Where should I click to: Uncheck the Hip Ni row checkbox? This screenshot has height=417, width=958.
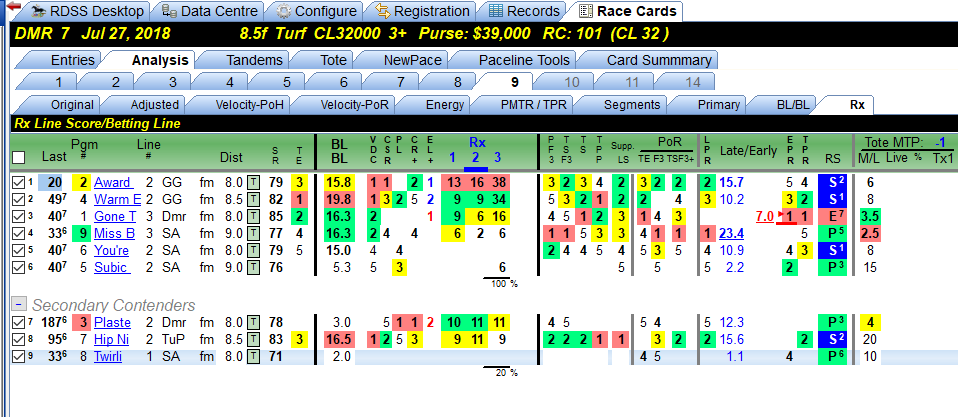(19, 339)
